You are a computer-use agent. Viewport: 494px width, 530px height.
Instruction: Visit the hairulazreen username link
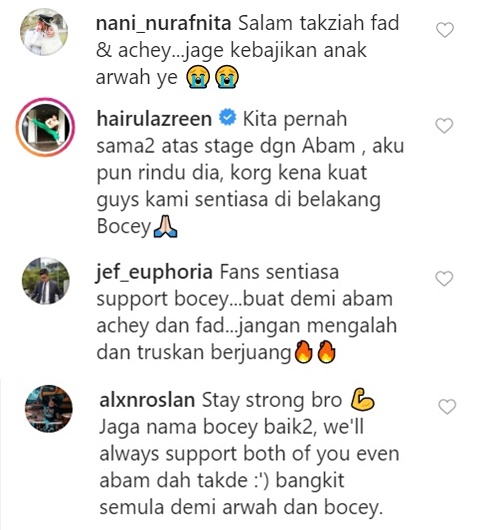click(154, 119)
